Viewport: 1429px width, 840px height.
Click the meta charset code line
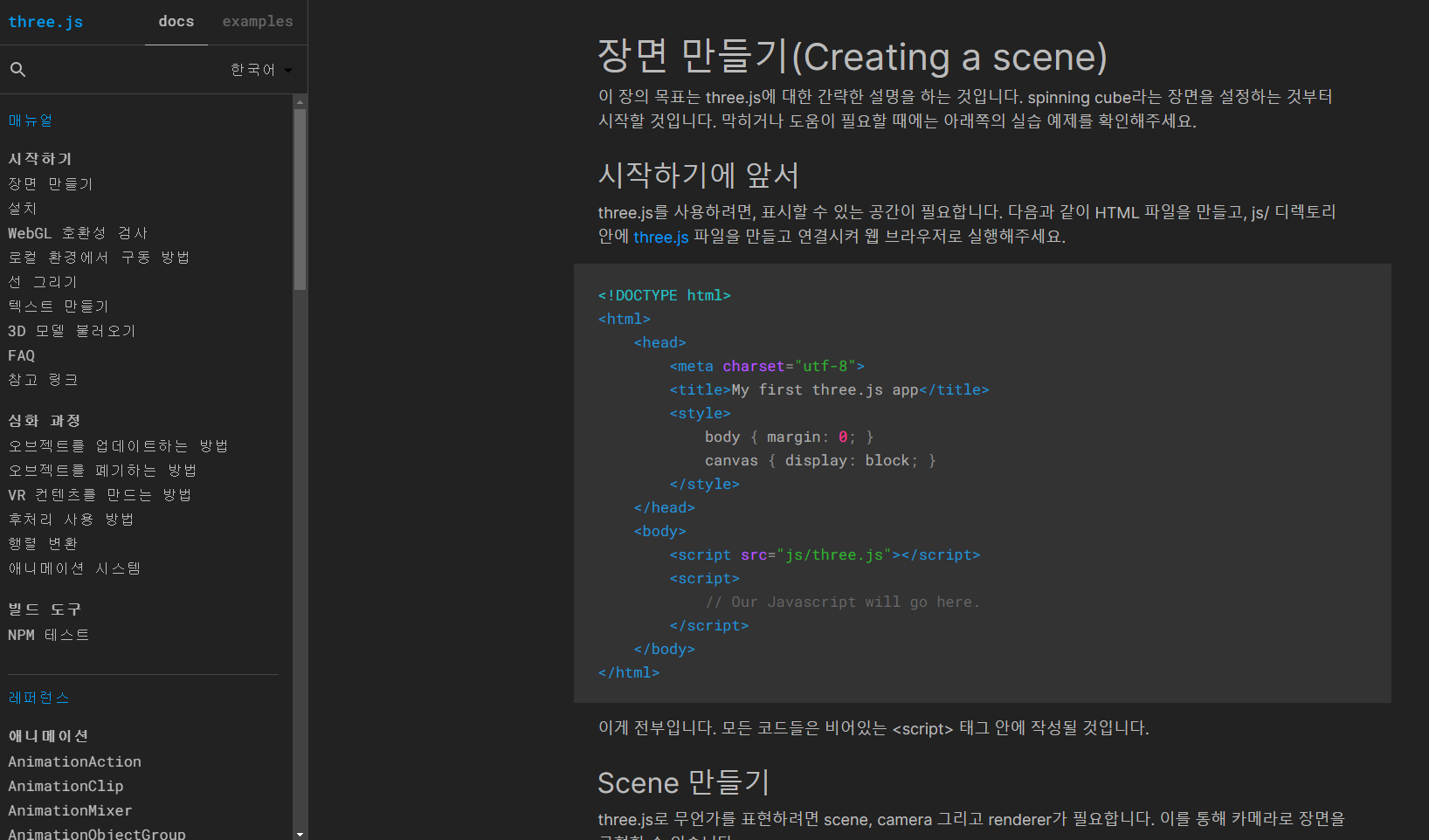(767, 367)
